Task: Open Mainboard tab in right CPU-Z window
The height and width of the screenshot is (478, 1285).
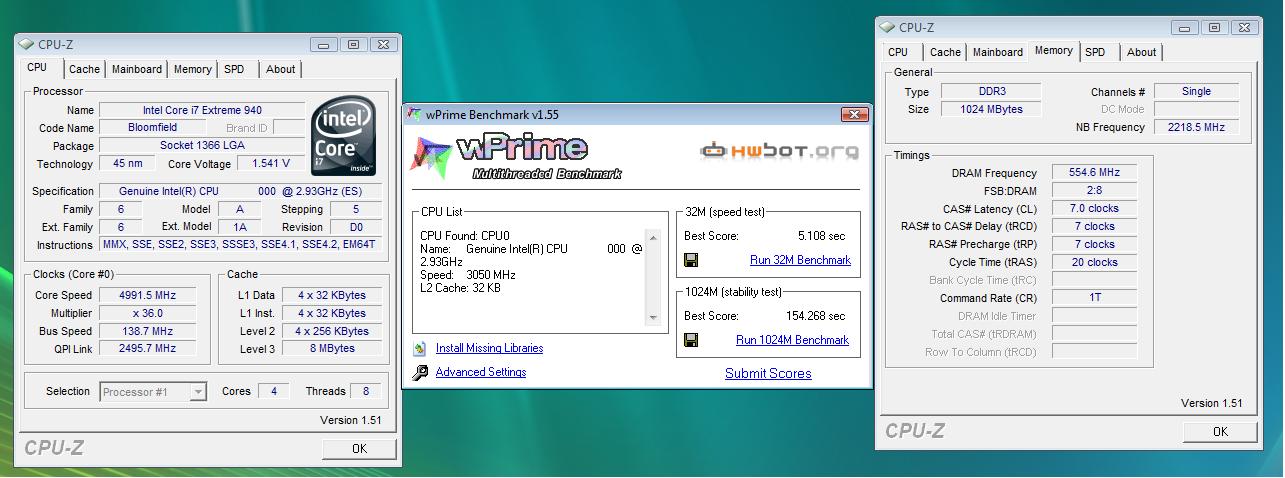Action: point(998,52)
